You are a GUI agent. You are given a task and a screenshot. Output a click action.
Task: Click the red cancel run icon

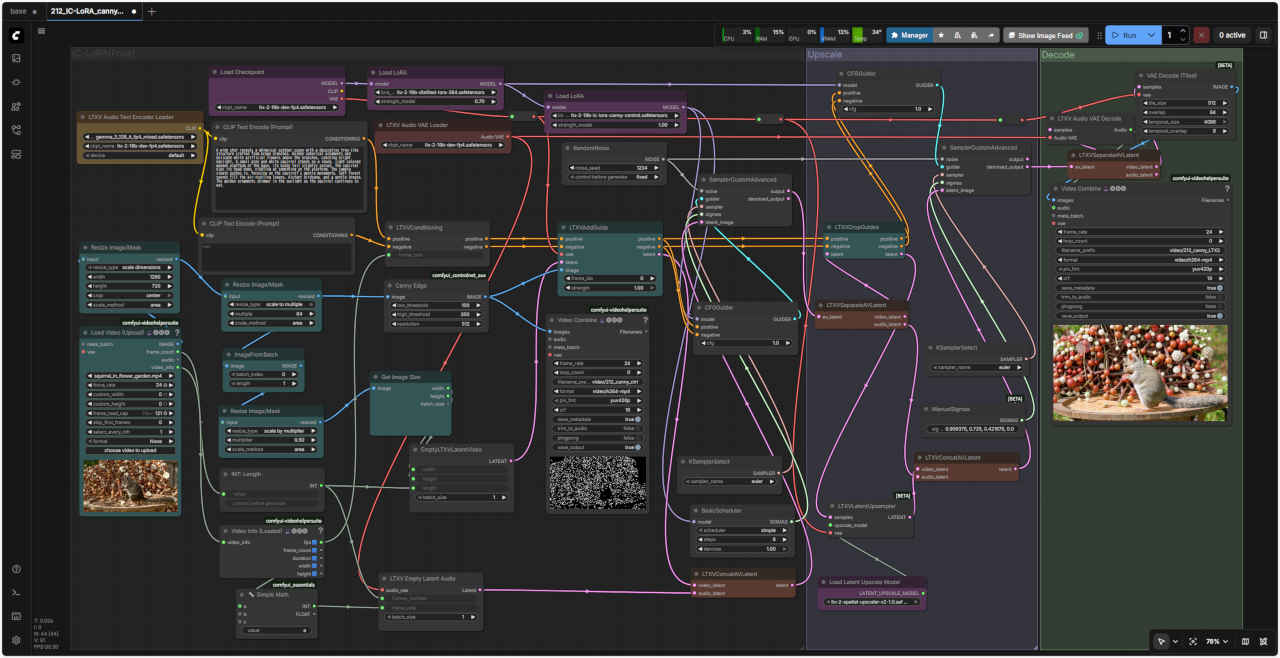click(1201, 35)
